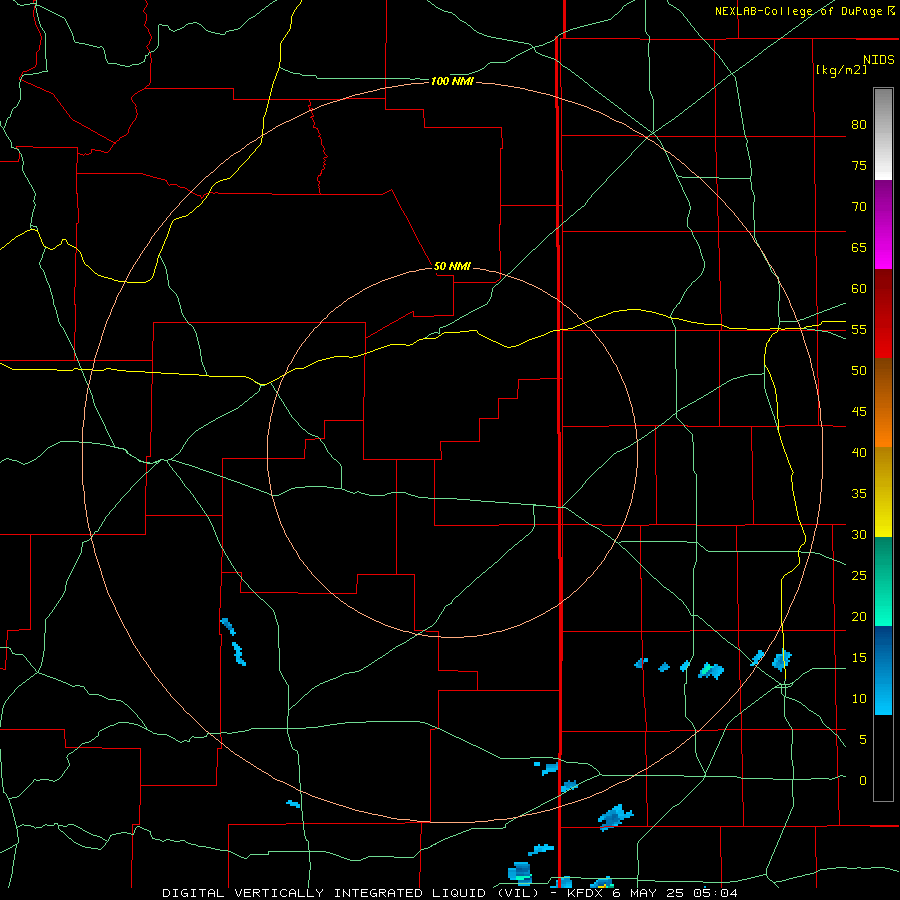
Task: Click the scale value "20"
Action: tap(859, 616)
